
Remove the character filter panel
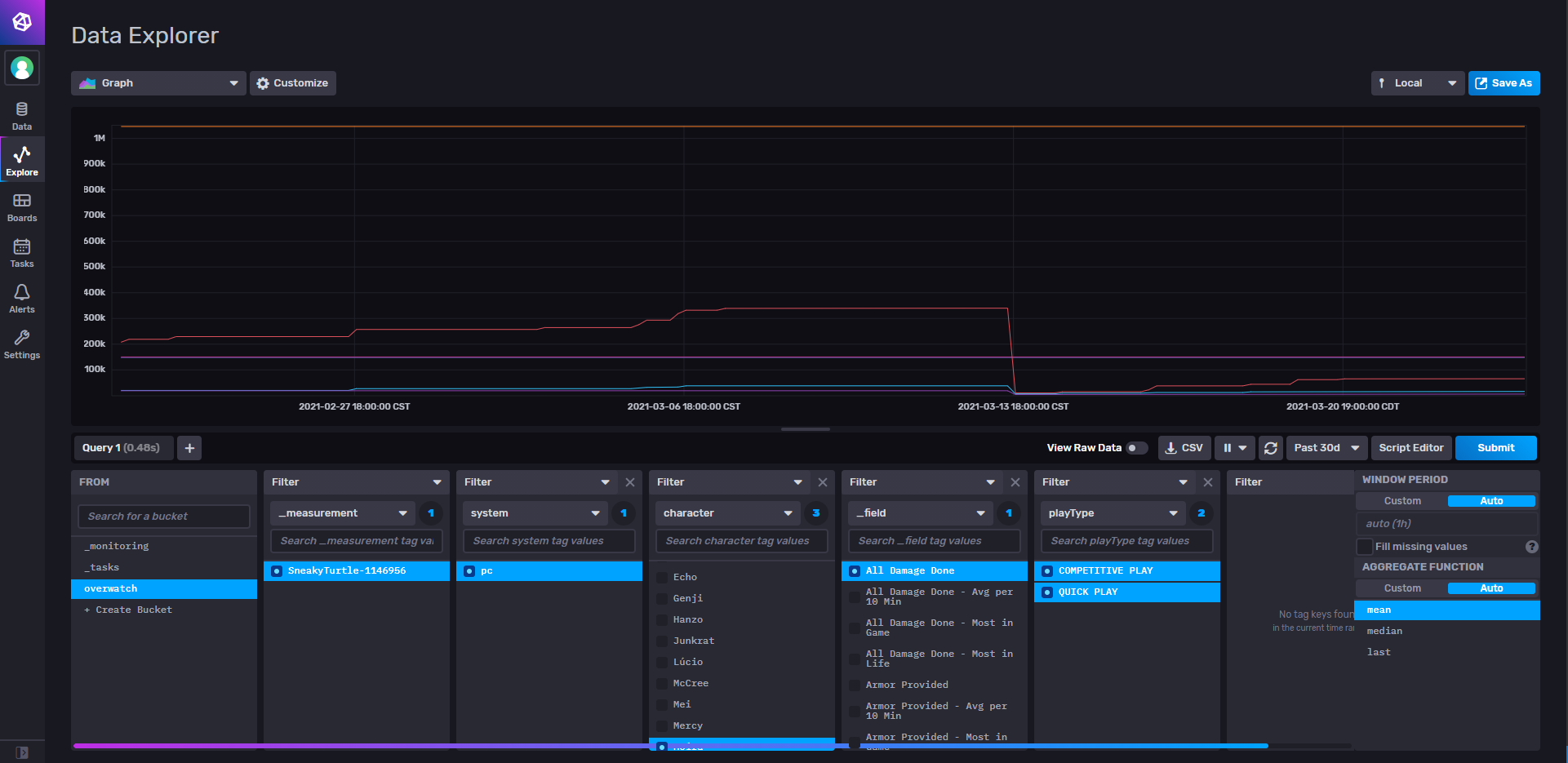point(822,482)
